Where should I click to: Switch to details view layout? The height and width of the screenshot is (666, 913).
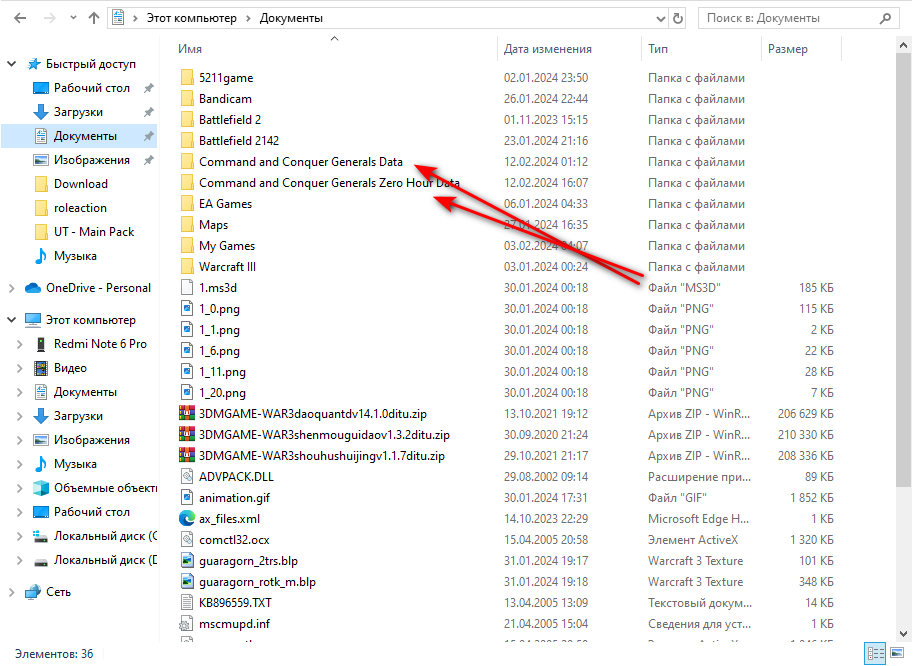pos(875,653)
